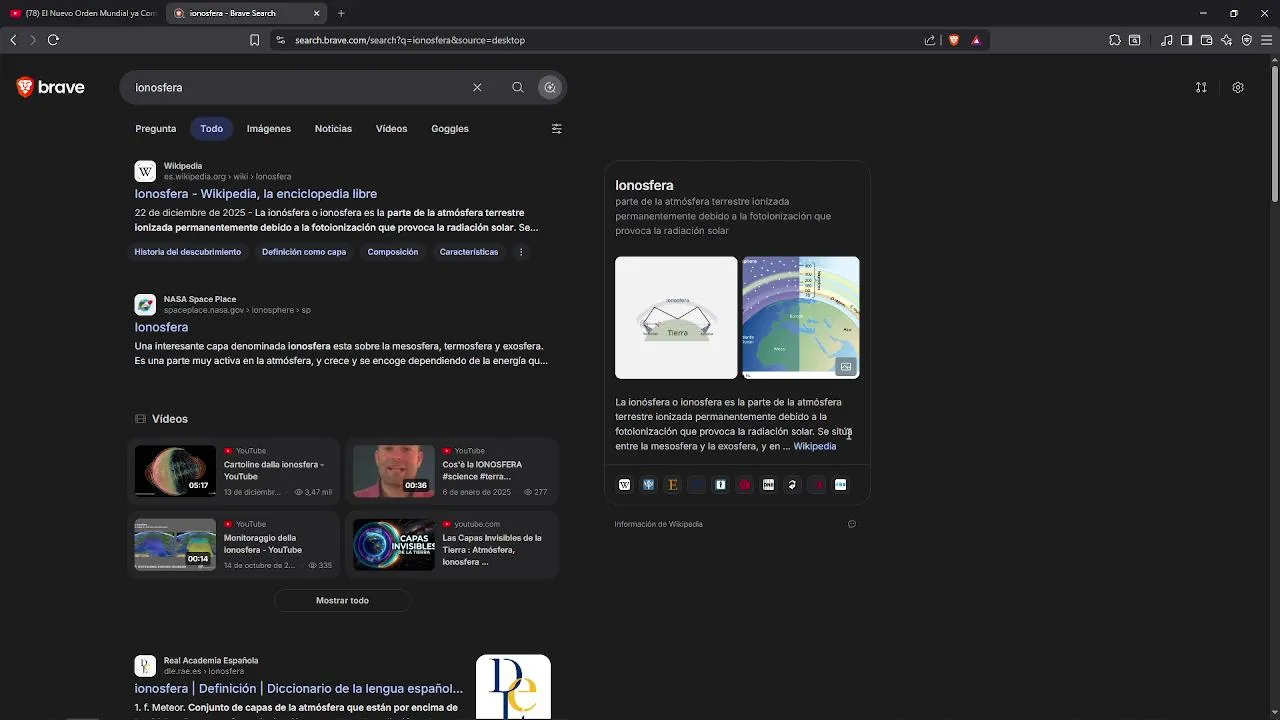Viewport: 1280px width, 720px height.
Task: Play 'Monitoraggio della ionosfera' video
Action: coord(233,545)
